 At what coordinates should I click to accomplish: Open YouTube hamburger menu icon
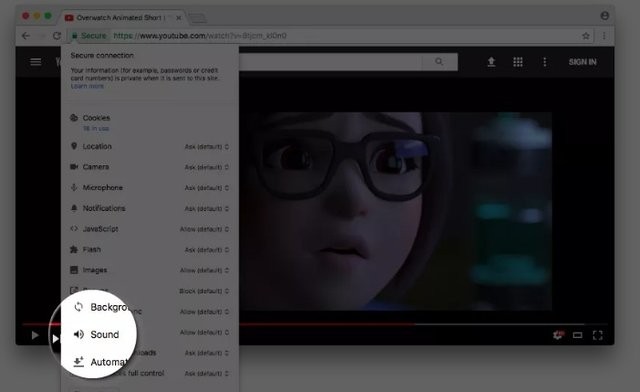(x=36, y=62)
